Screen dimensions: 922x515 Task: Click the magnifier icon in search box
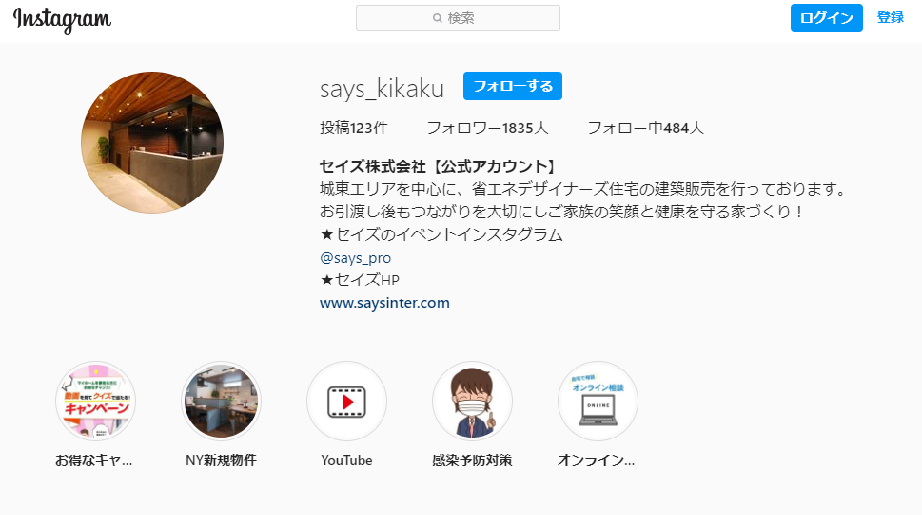437,18
